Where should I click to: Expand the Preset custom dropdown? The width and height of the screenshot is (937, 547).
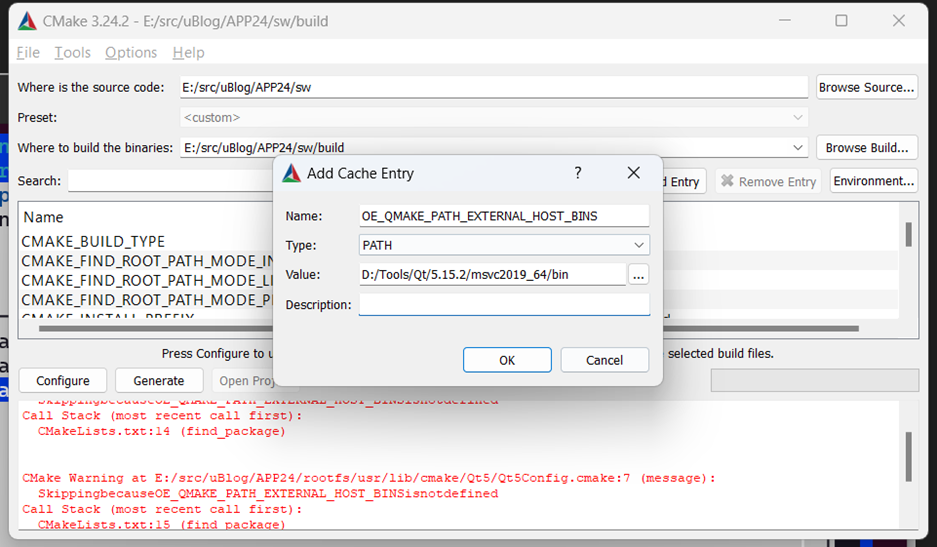pyautogui.click(x=494, y=117)
